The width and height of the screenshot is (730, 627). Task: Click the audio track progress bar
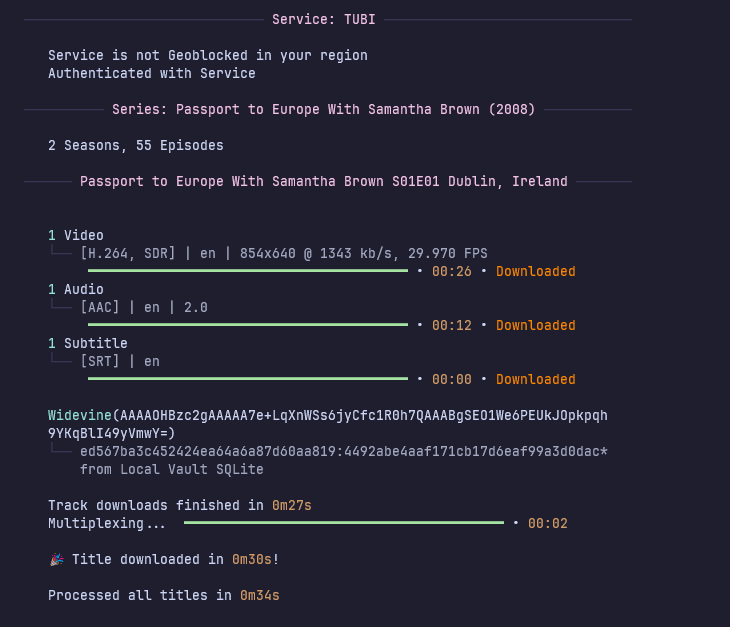(248, 325)
